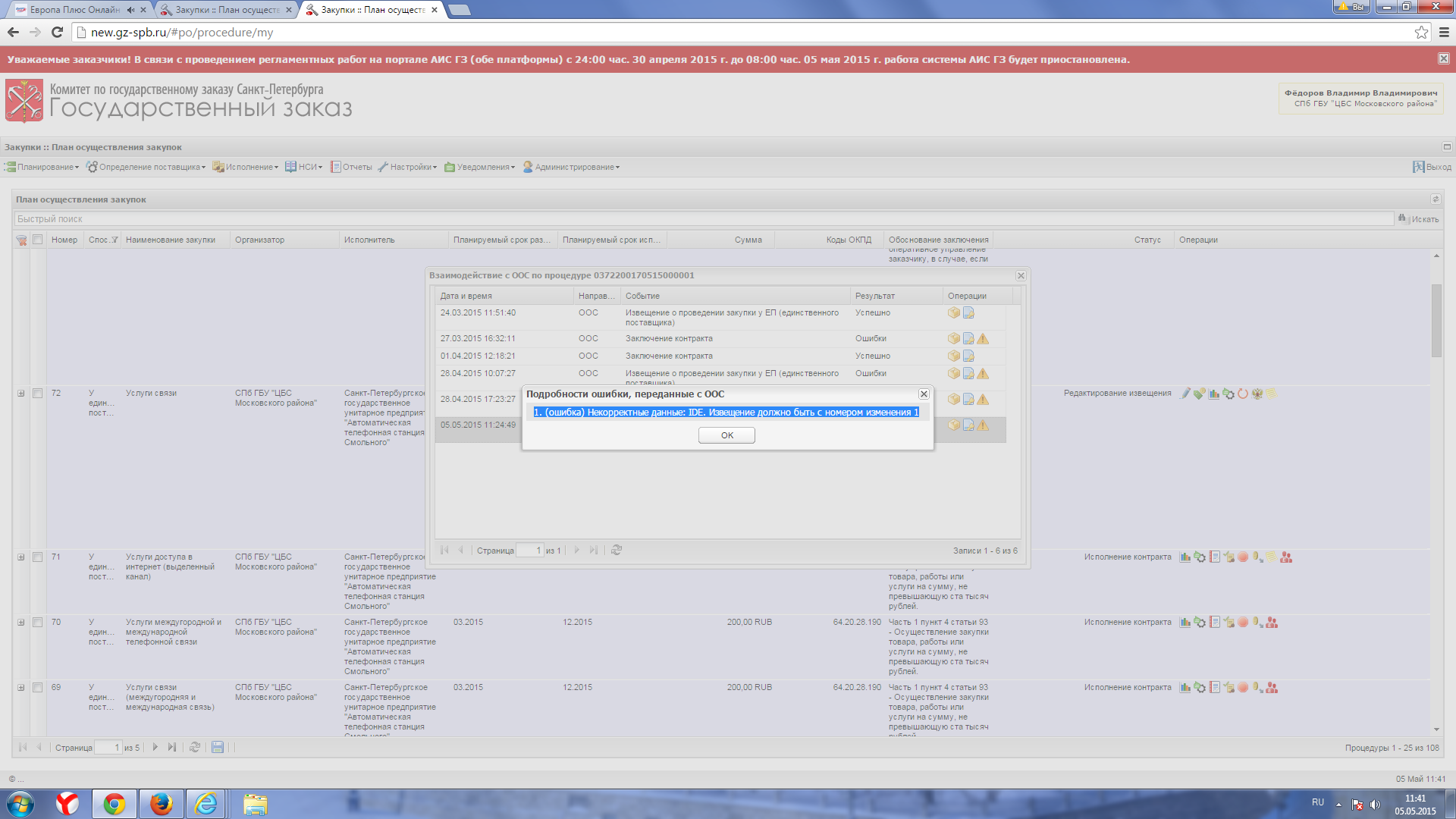Screen dimensions: 1456x819
Task: Click OK in the error details dialog
Action: click(x=726, y=435)
